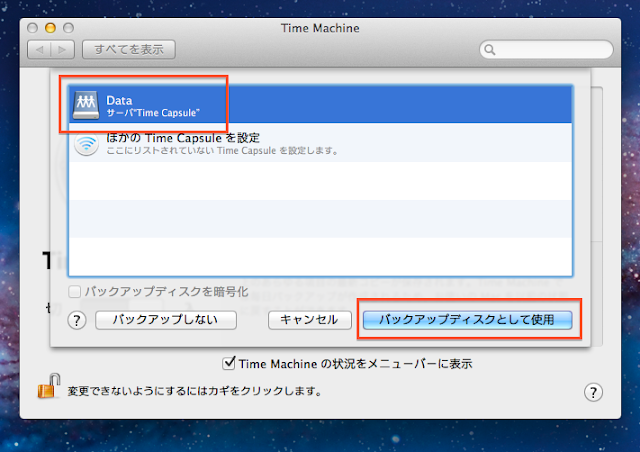Click サーバ"Time Capsule" subtitle
The height and width of the screenshot is (452, 640).
(153, 113)
